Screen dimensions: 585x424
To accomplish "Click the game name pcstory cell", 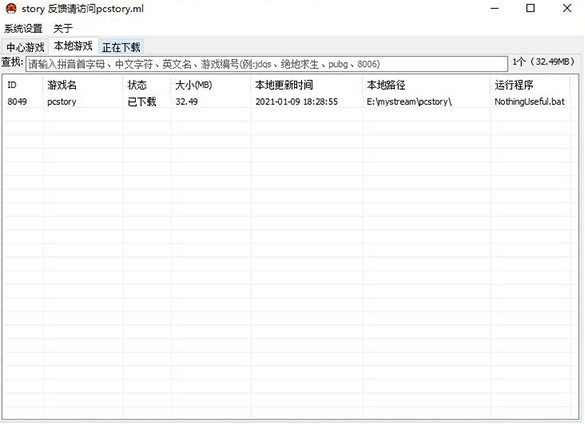I will point(62,102).
